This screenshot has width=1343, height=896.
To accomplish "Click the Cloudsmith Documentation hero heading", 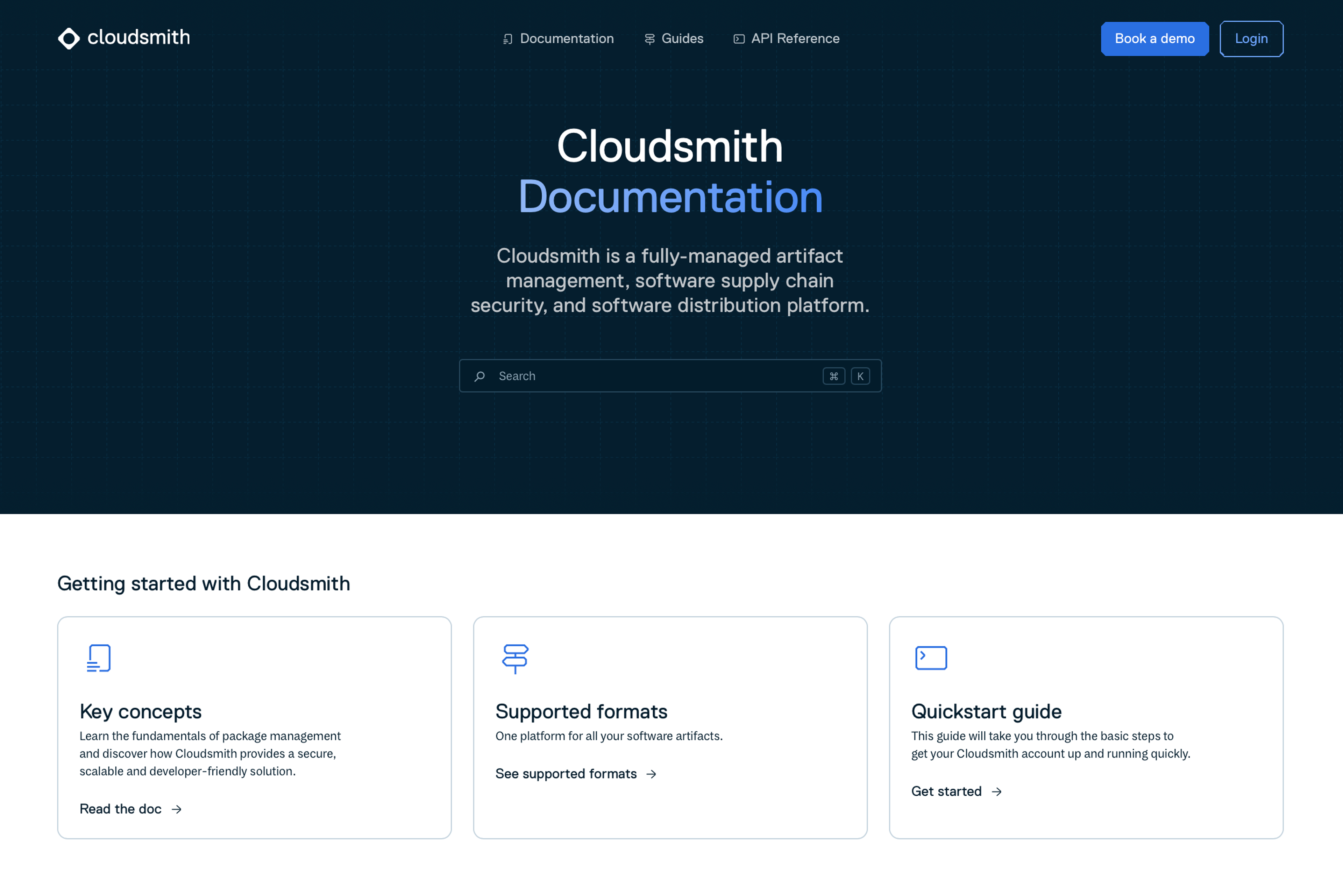I will pos(670,171).
